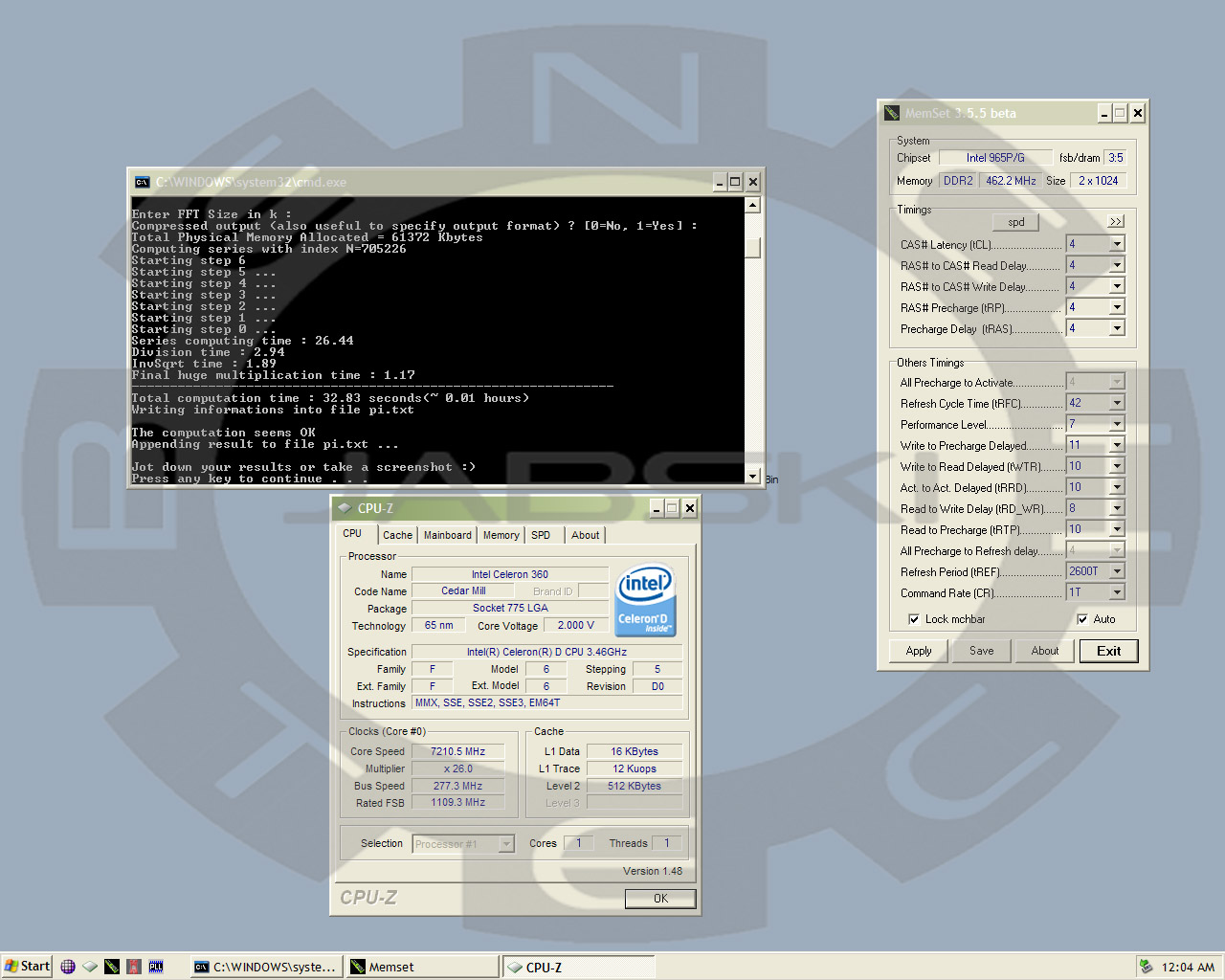
Task: Open Write to Read Delayed (tWTR) dropdown
Action: coord(1117,466)
